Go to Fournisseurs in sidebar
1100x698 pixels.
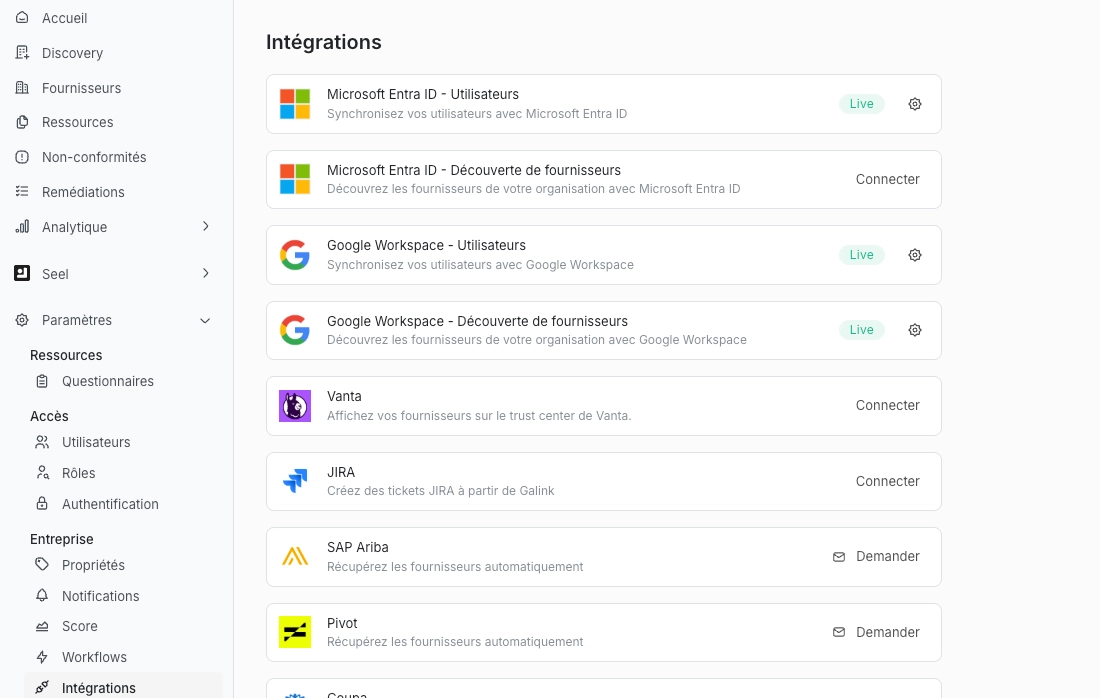81,88
